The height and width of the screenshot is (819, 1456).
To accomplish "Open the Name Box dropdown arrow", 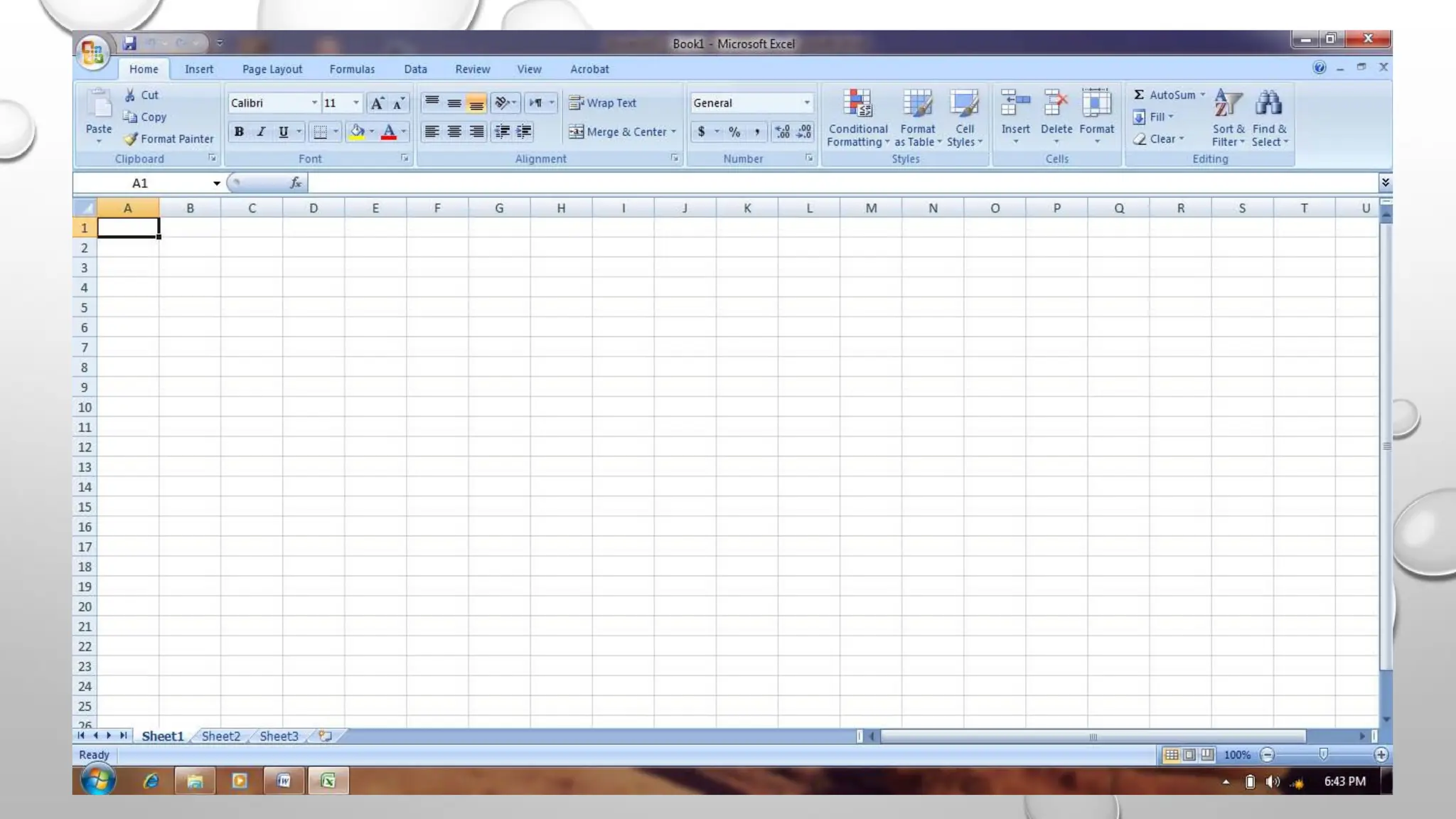I will [x=217, y=183].
